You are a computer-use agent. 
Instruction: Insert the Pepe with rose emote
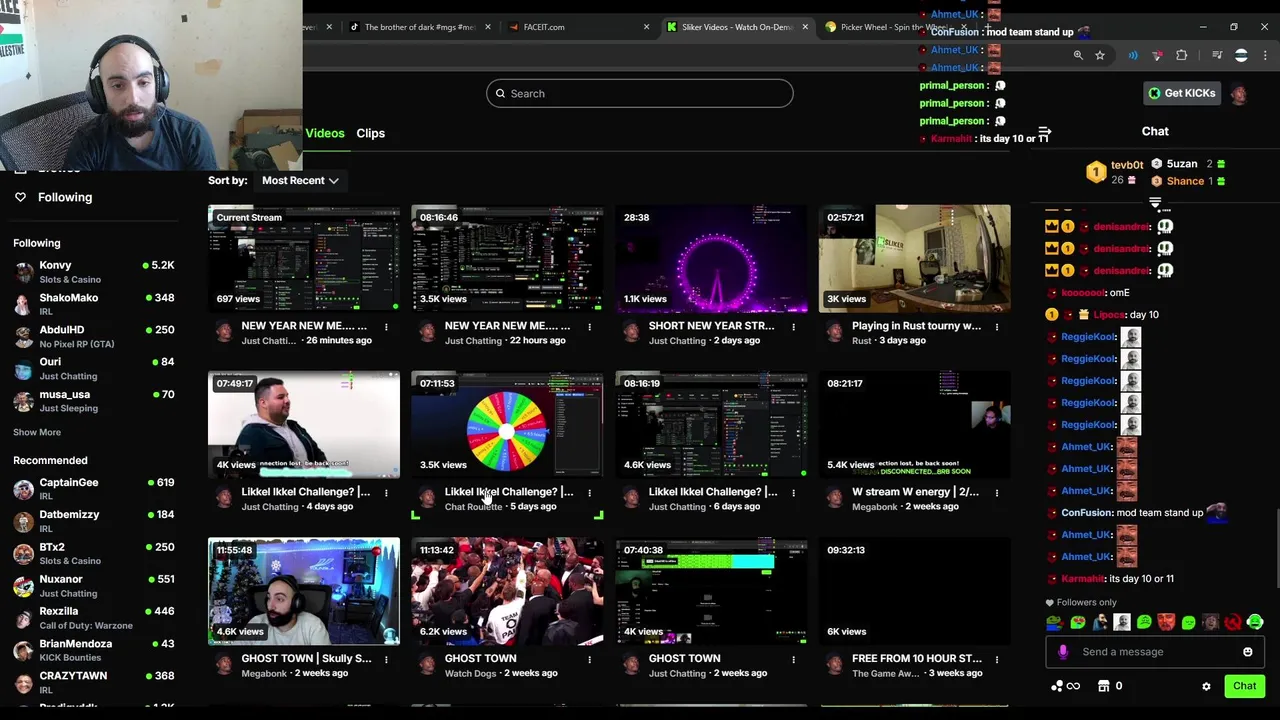pos(1055,623)
